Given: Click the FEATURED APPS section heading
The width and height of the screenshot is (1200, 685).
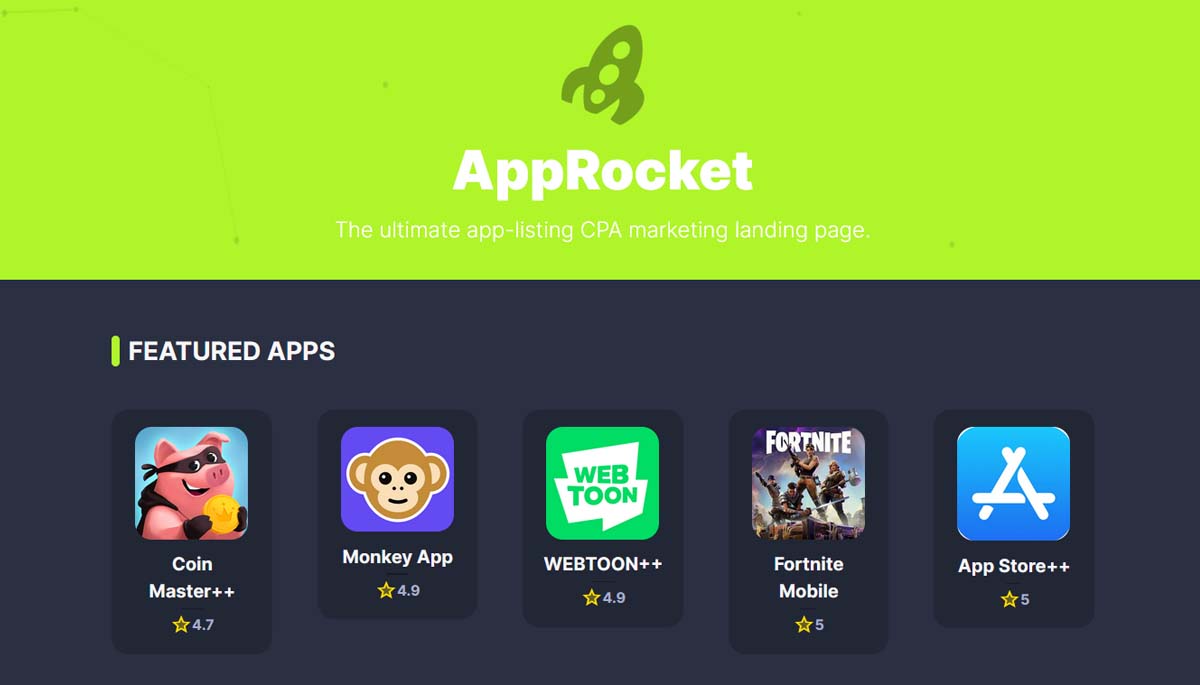Looking at the screenshot, I should click(232, 351).
